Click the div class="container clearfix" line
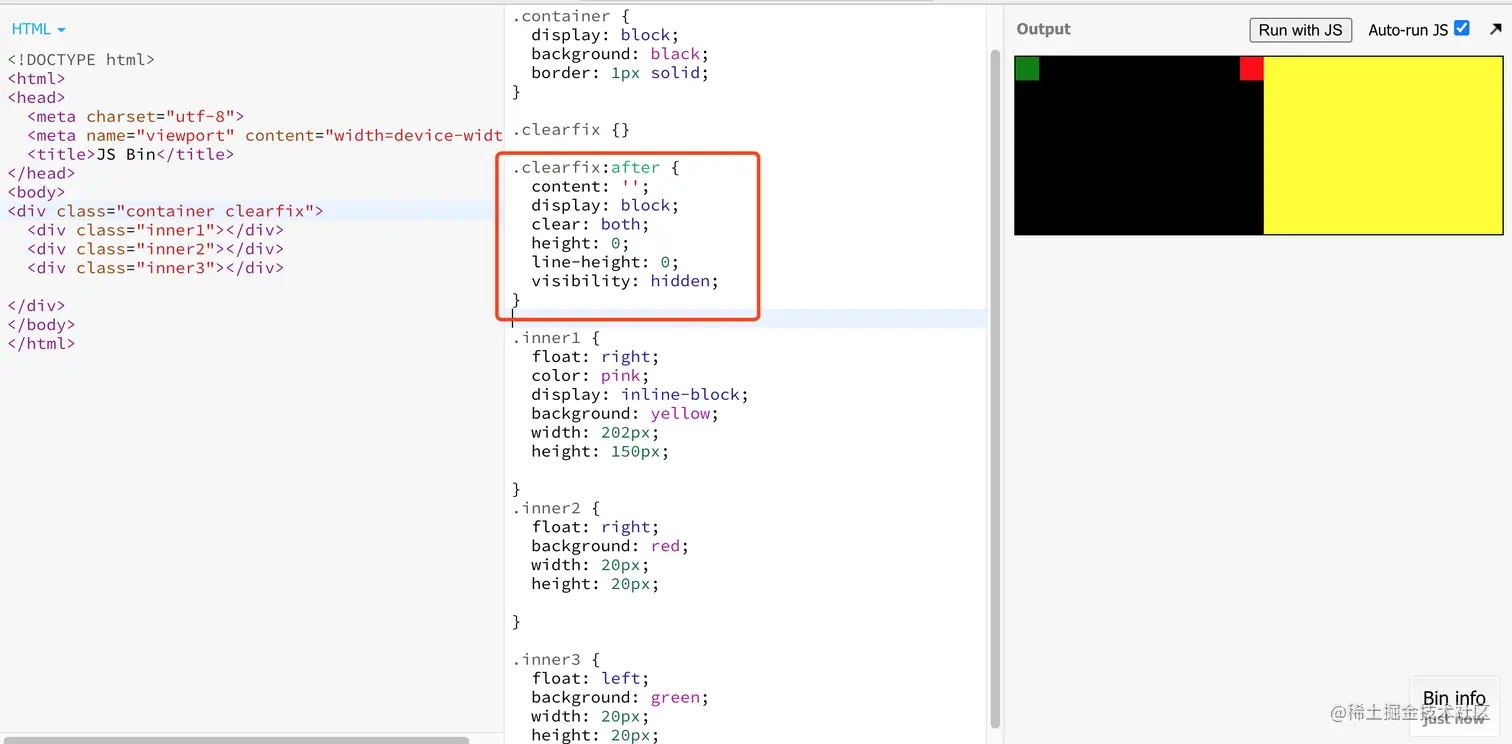The height and width of the screenshot is (744, 1512). (165, 212)
